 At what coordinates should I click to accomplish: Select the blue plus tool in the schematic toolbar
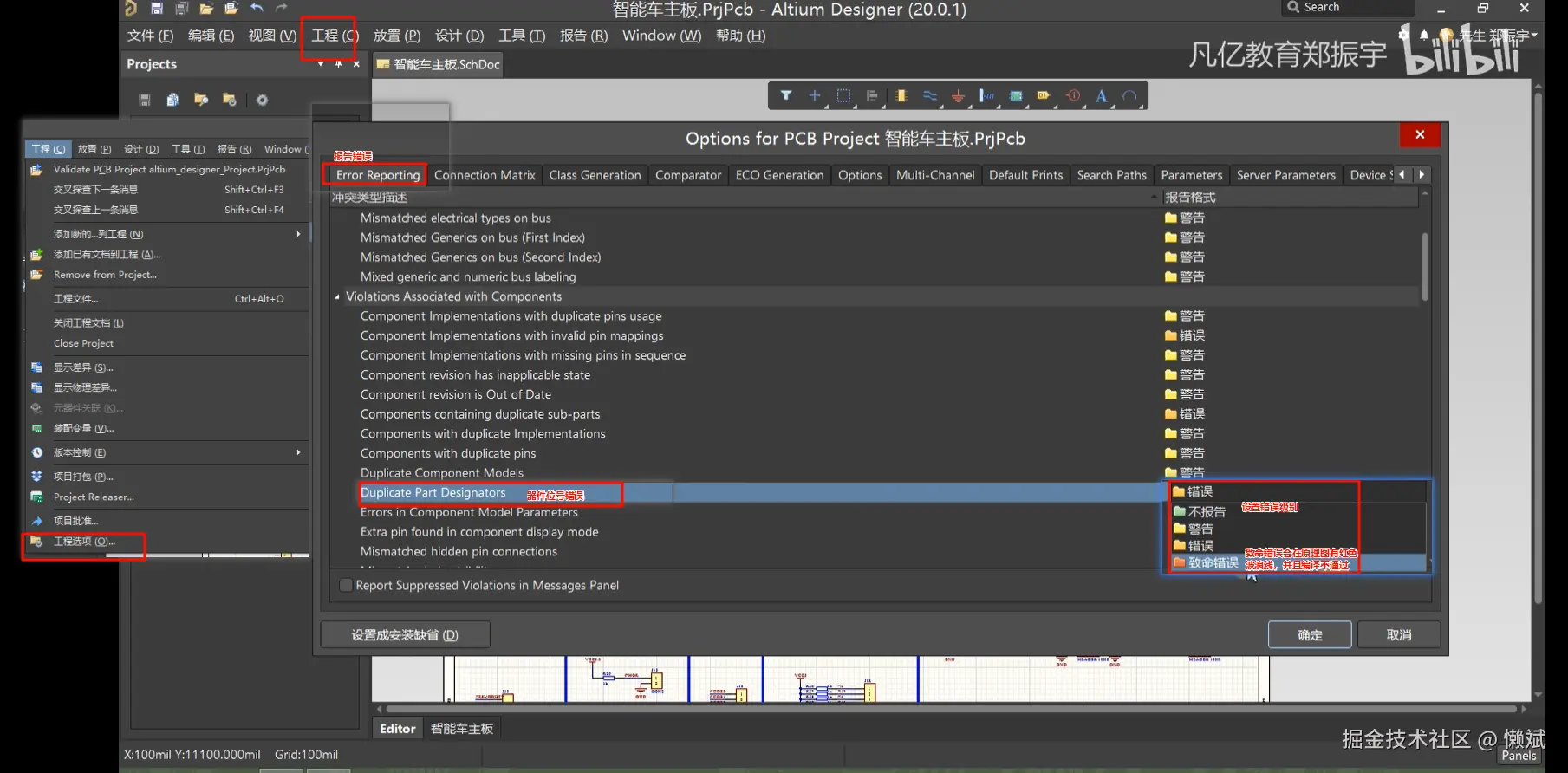[815, 95]
